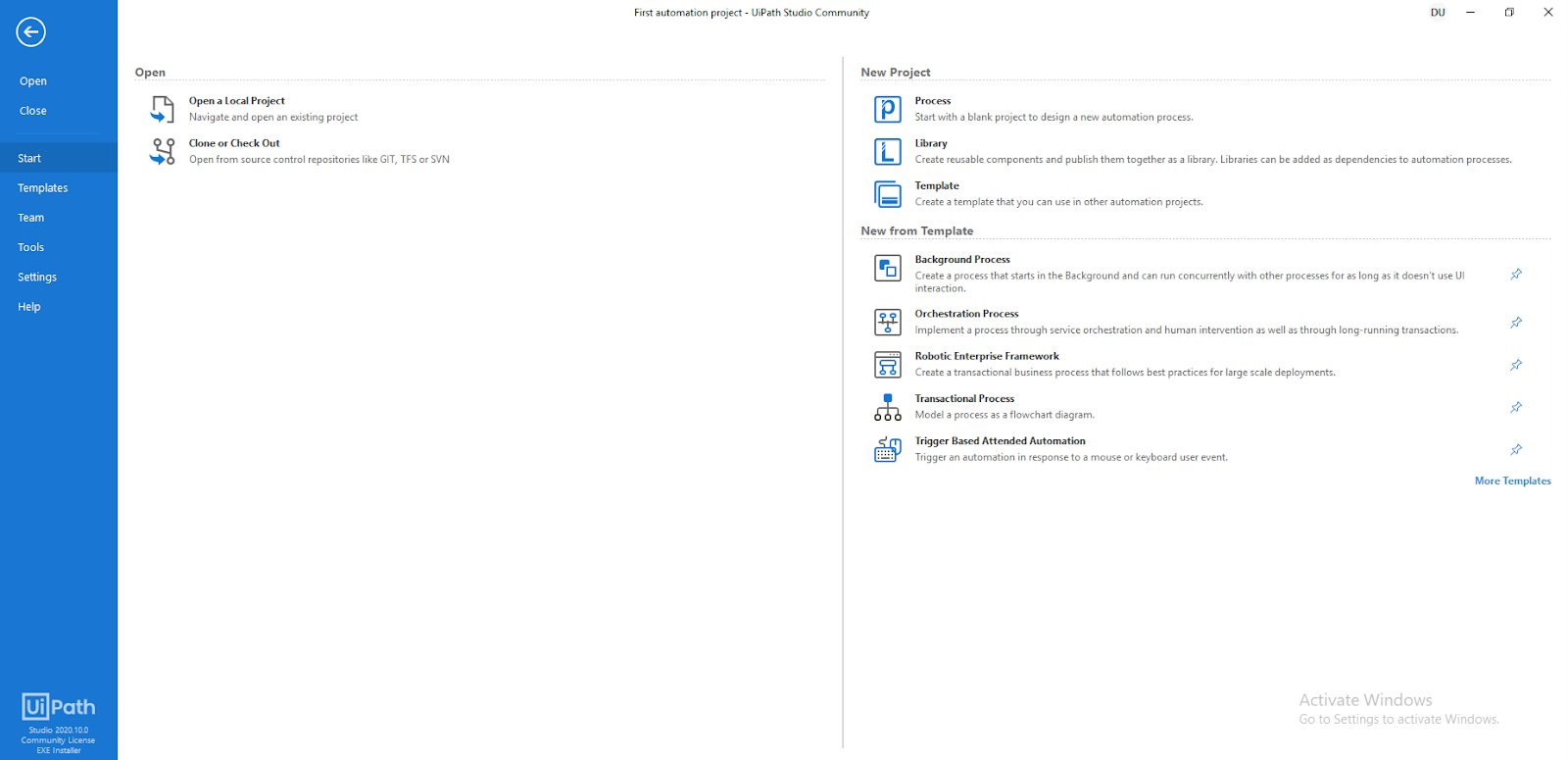Viewport: 1568px width, 760px height.
Task: Pin the Orchestration Process template
Action: [1516, 322]
